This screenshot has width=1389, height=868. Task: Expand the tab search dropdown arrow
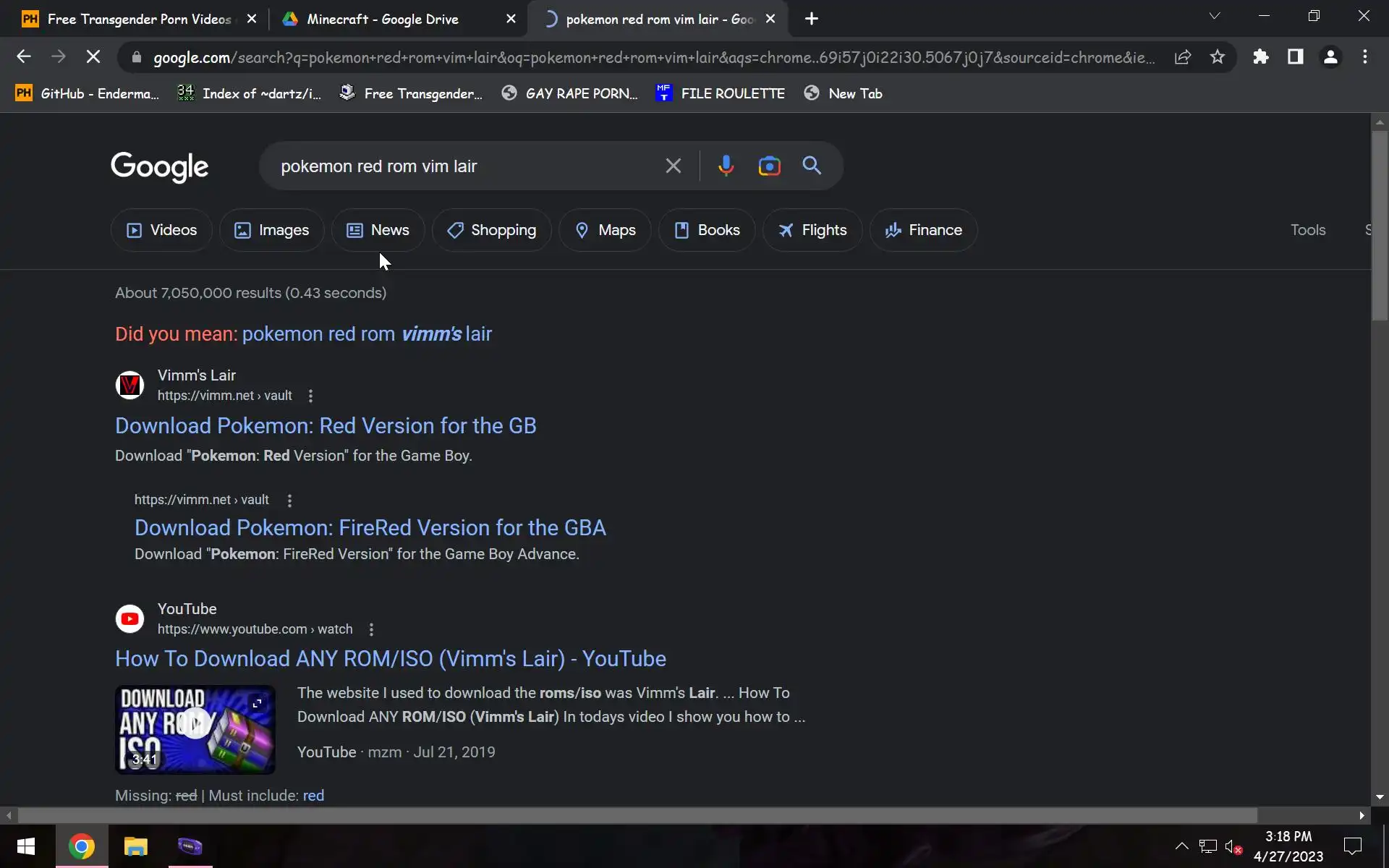pyautogui.click(x=1215, y=17)
